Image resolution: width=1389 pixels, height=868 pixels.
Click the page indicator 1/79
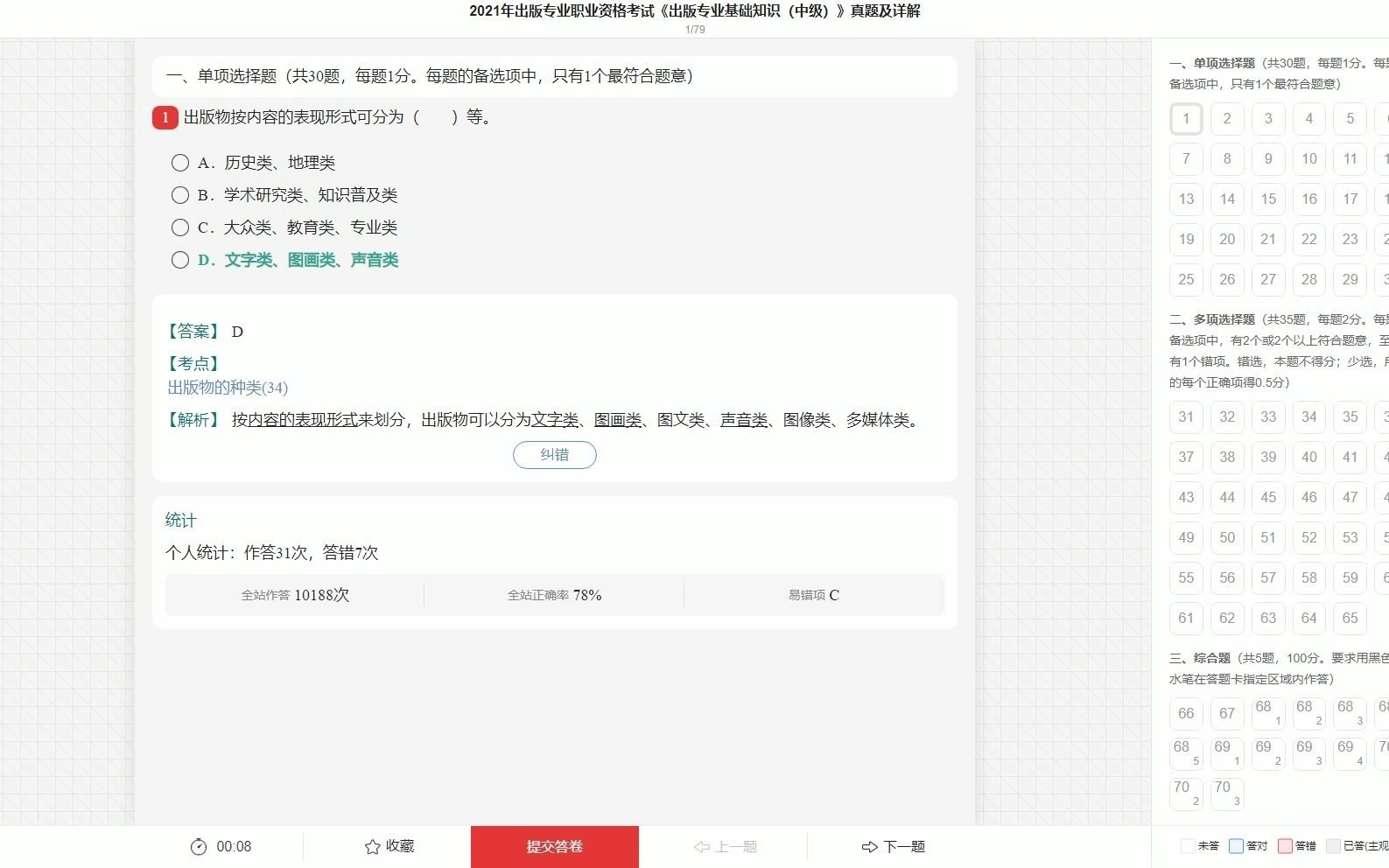point(695,30)
